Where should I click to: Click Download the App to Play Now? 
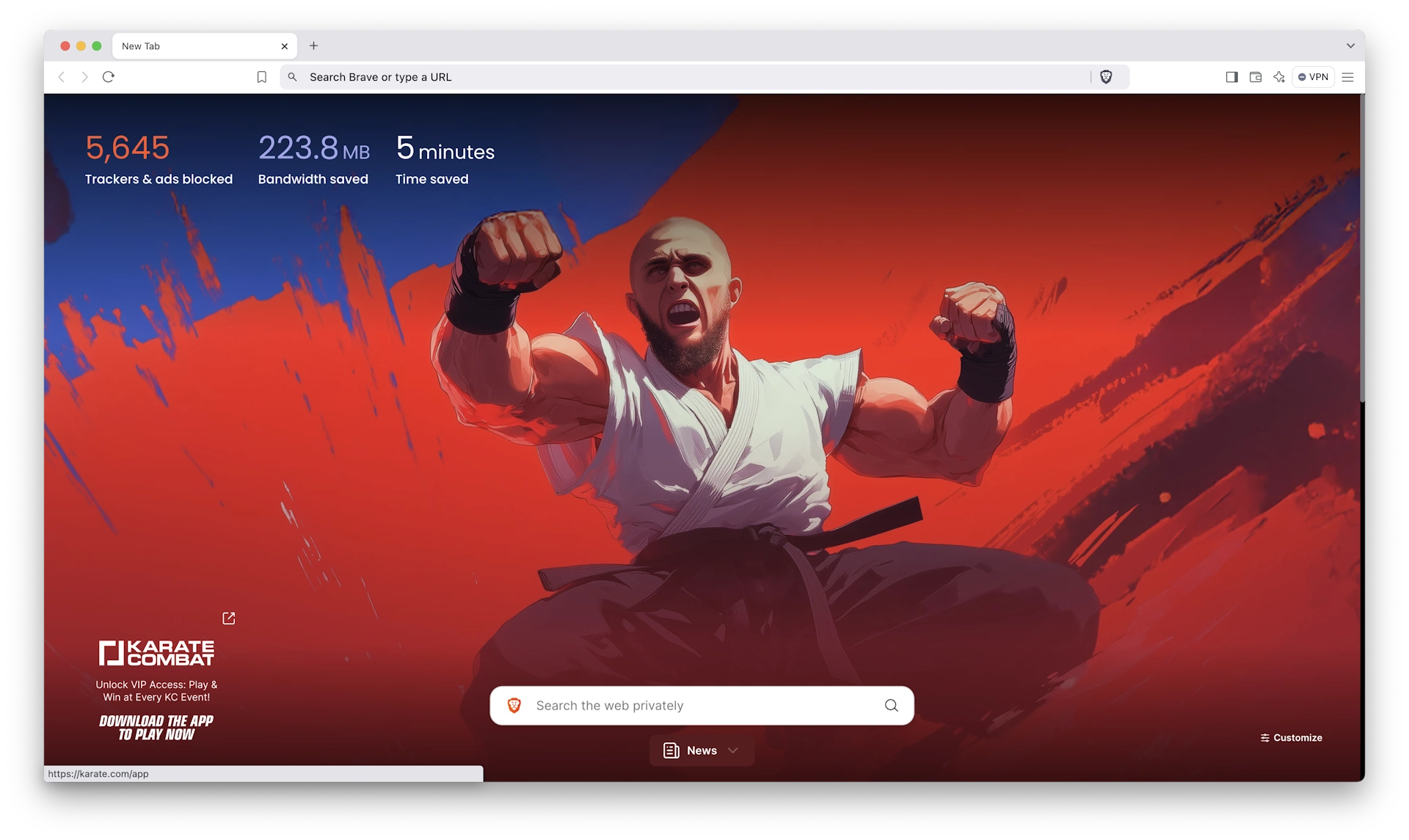(156, 726)
